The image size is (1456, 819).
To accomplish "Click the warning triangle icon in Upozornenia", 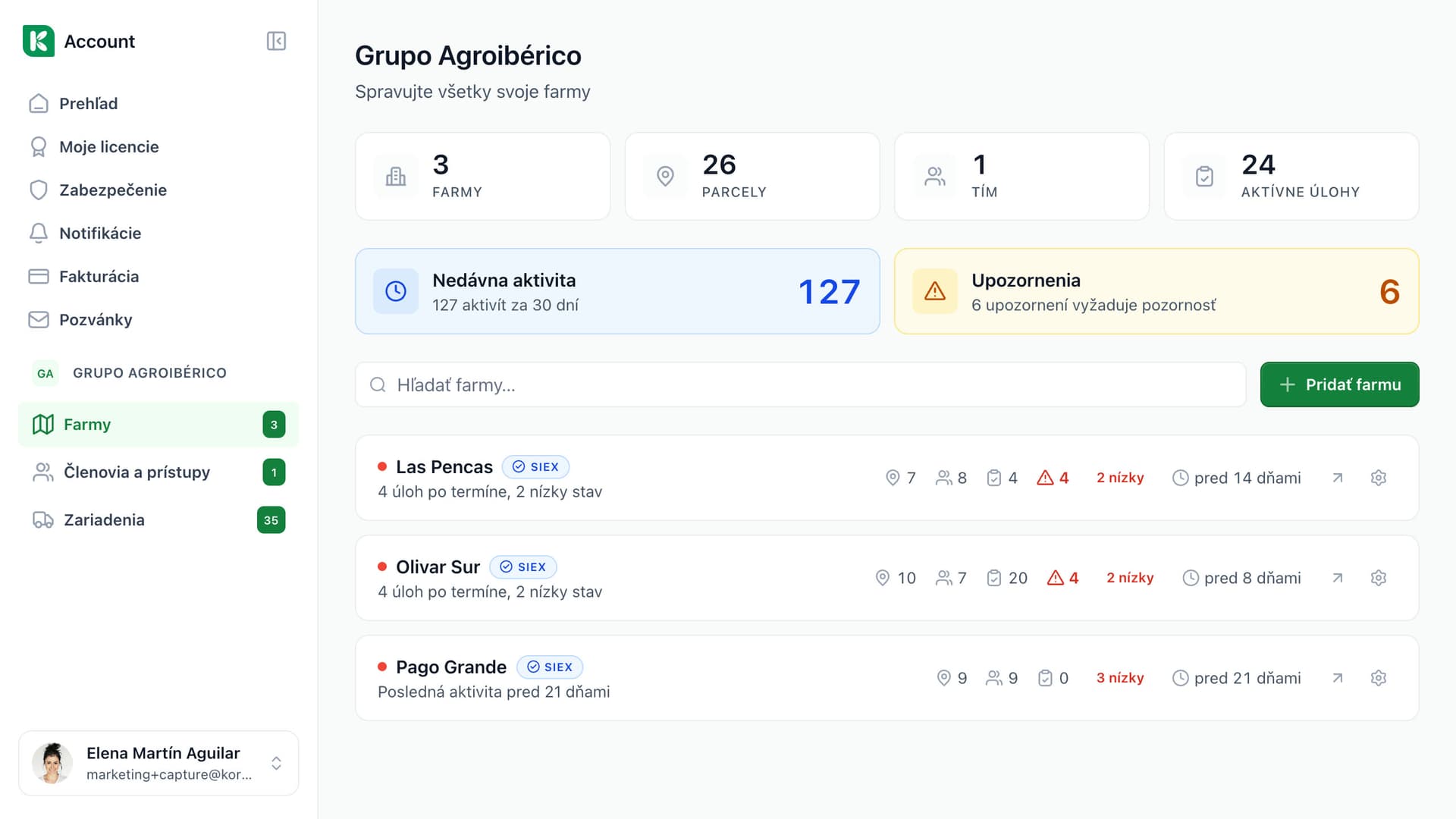I will coord(935,291).
